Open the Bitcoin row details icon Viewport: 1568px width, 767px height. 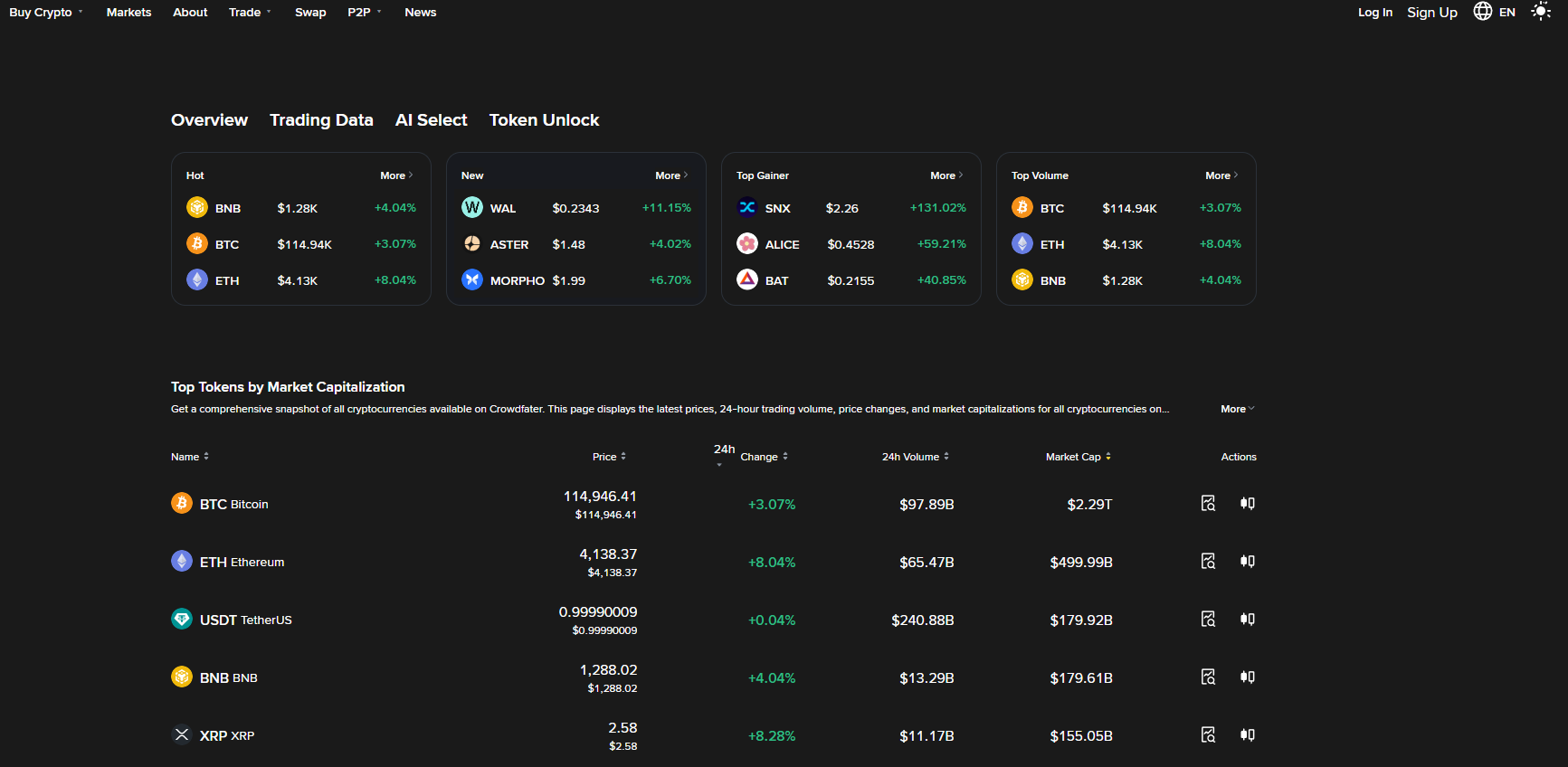[x=1208, y=504]
